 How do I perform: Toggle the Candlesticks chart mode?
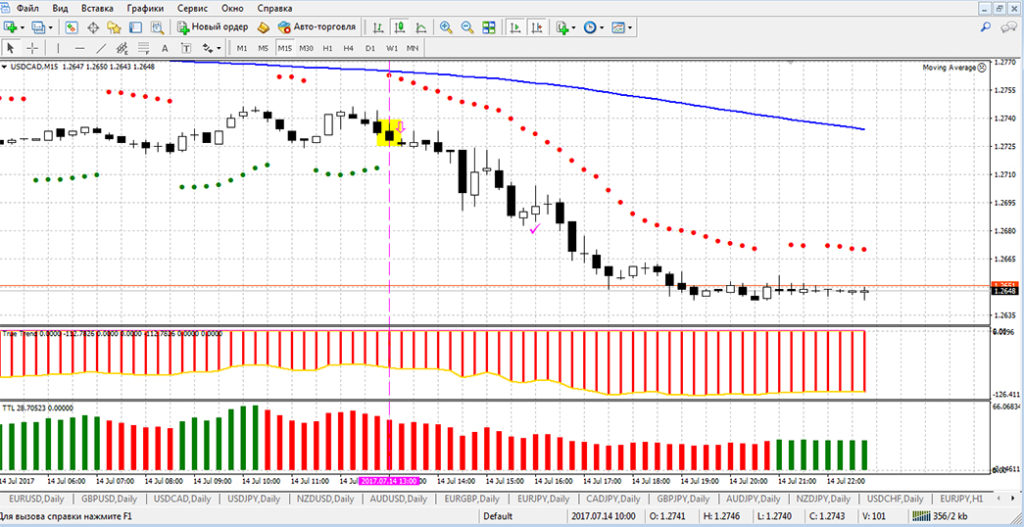[x=400, y=27]
